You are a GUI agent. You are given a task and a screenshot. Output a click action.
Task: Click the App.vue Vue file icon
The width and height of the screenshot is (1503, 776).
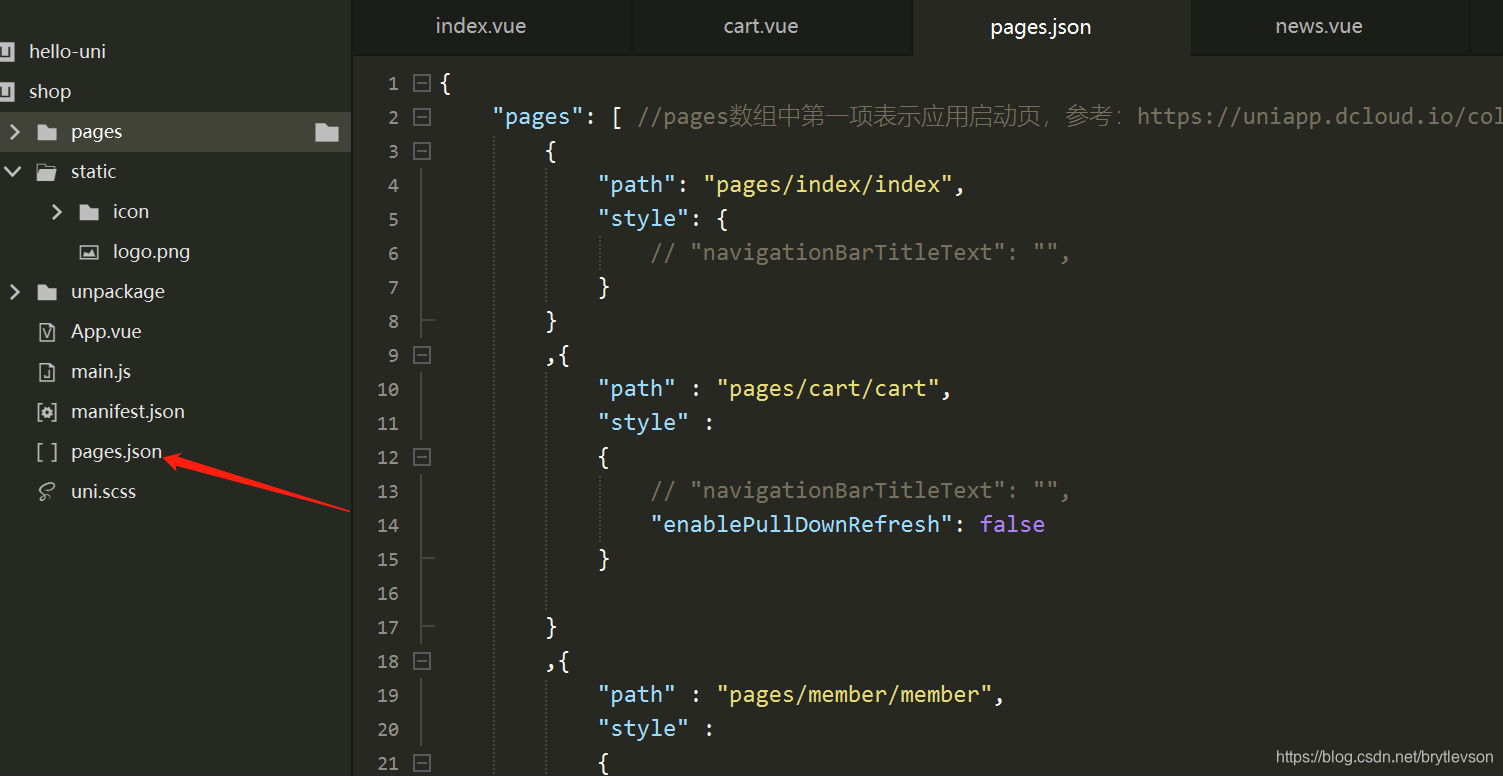click(x=47, y=332)
